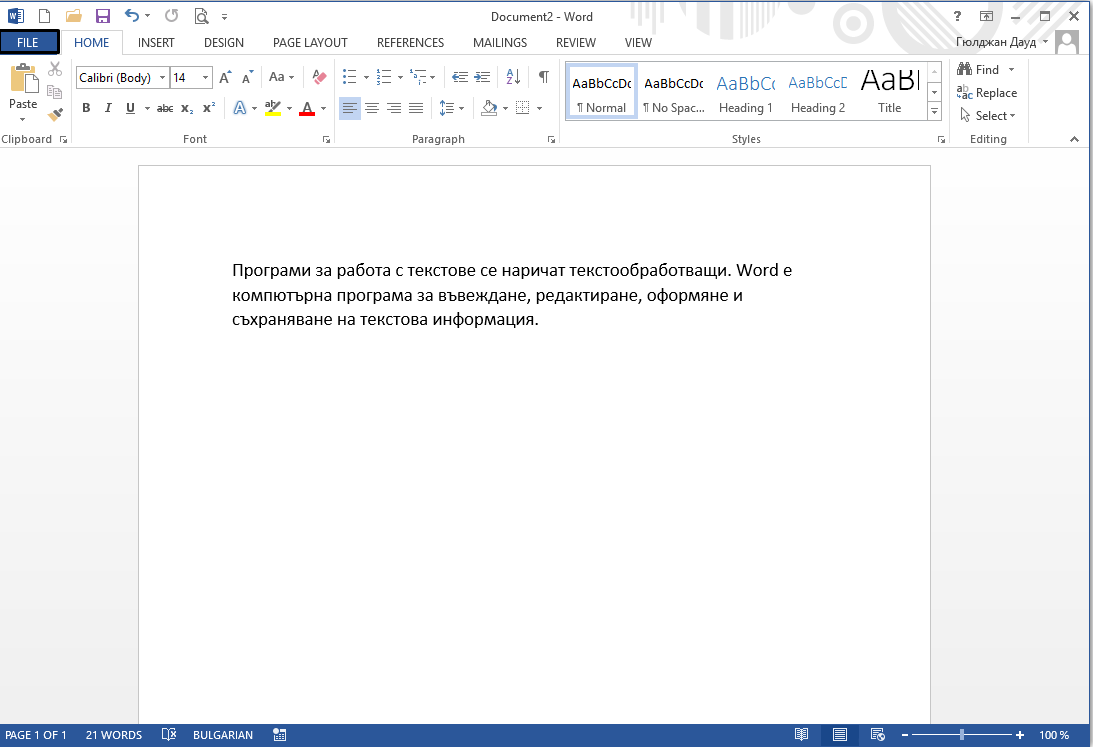Click the Bullets list icon
The width and height of the screenshot is (1093, 747).
(349, 77)
